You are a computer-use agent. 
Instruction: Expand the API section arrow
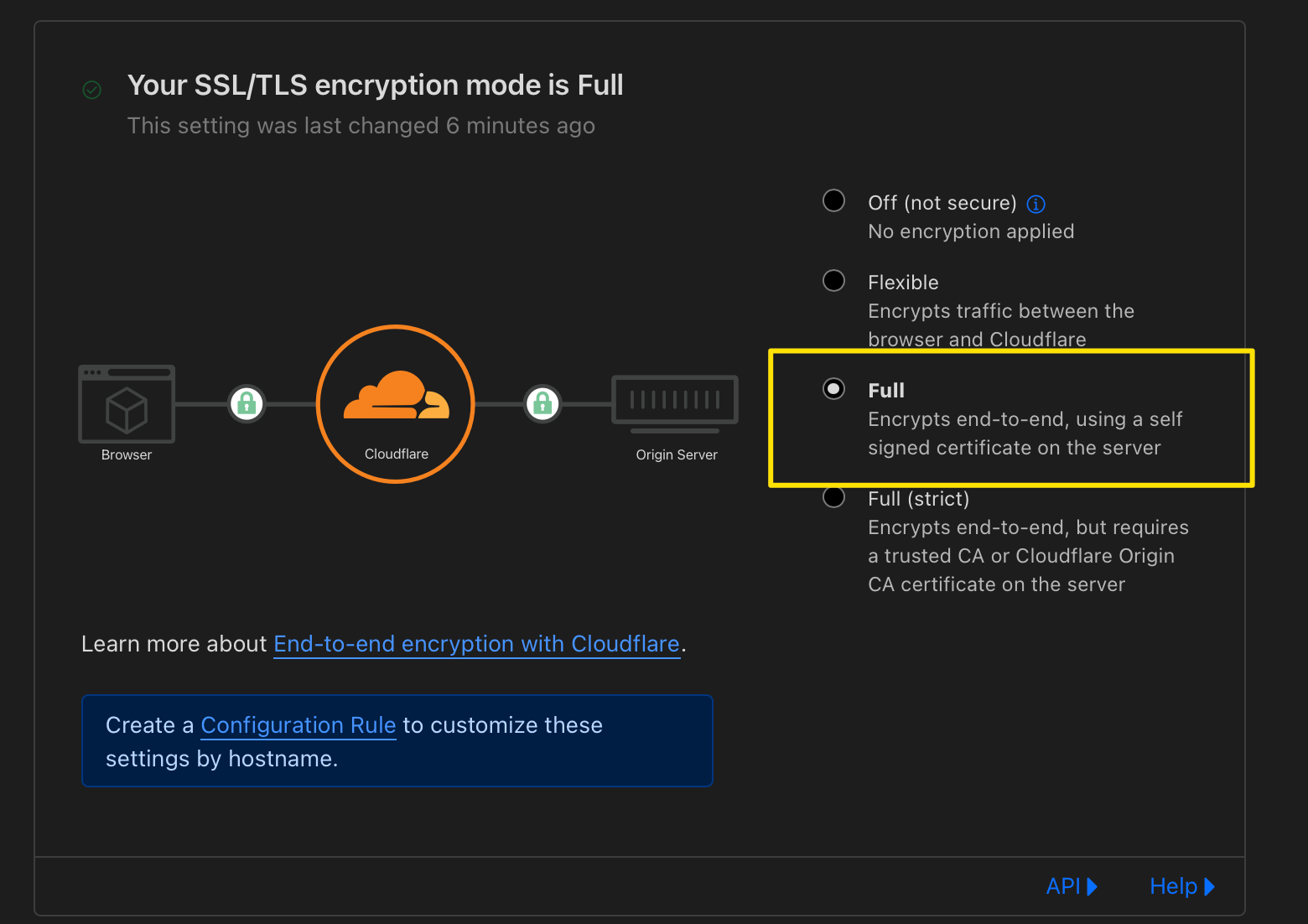coord(1092,886)
